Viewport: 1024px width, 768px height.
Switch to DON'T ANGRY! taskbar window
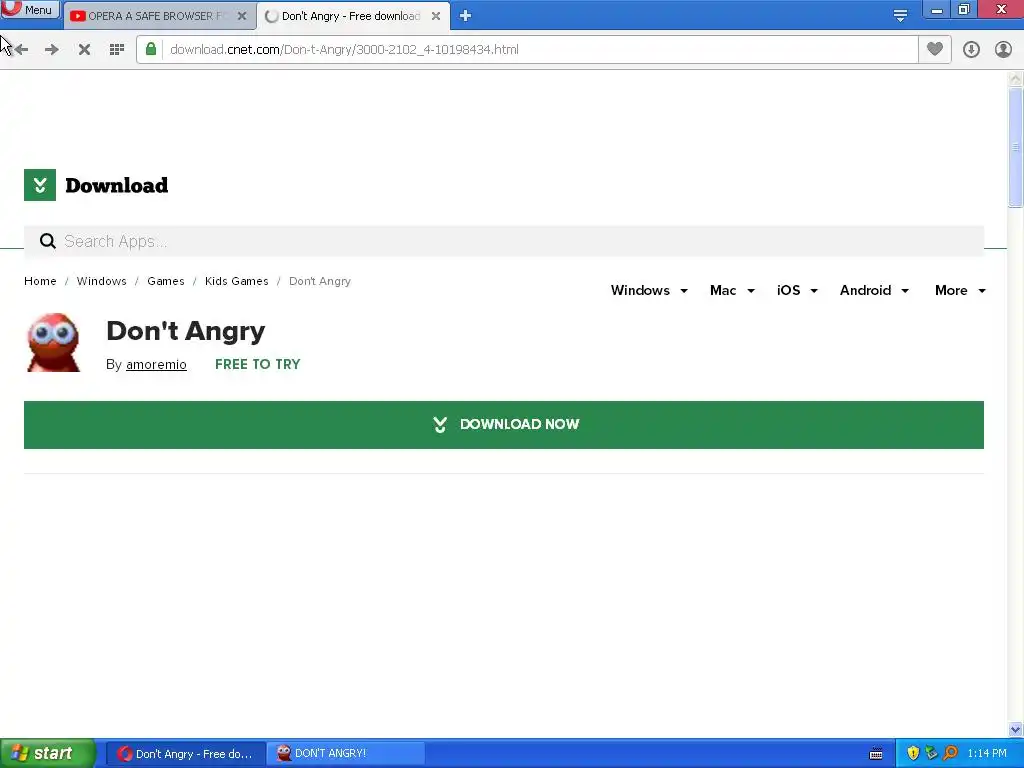(x=346, y=754)
